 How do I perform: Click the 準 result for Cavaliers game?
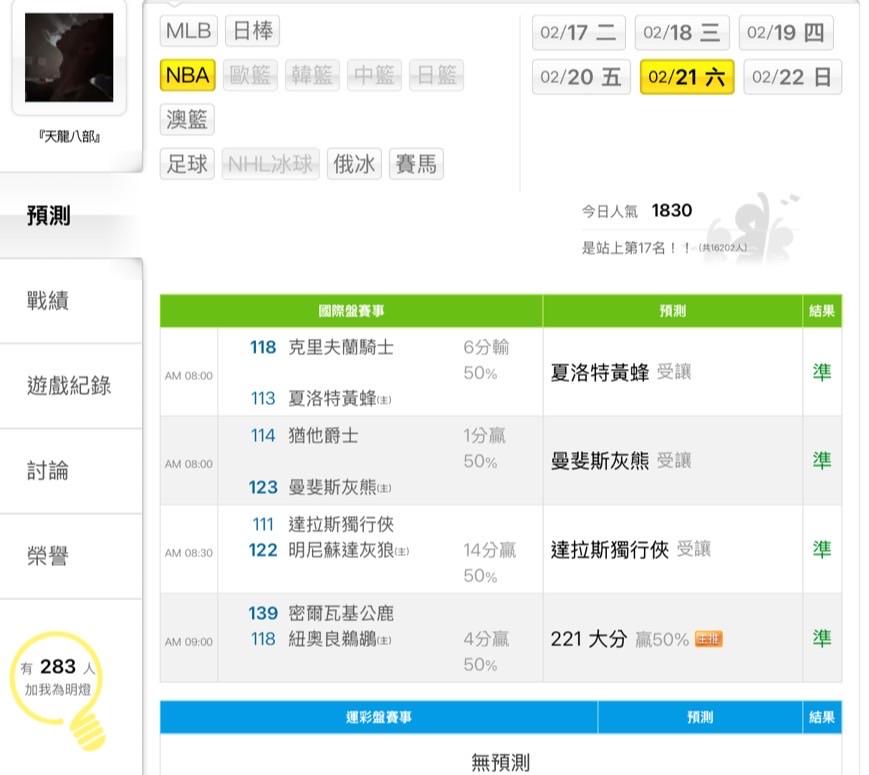click(x=822, y=372)
